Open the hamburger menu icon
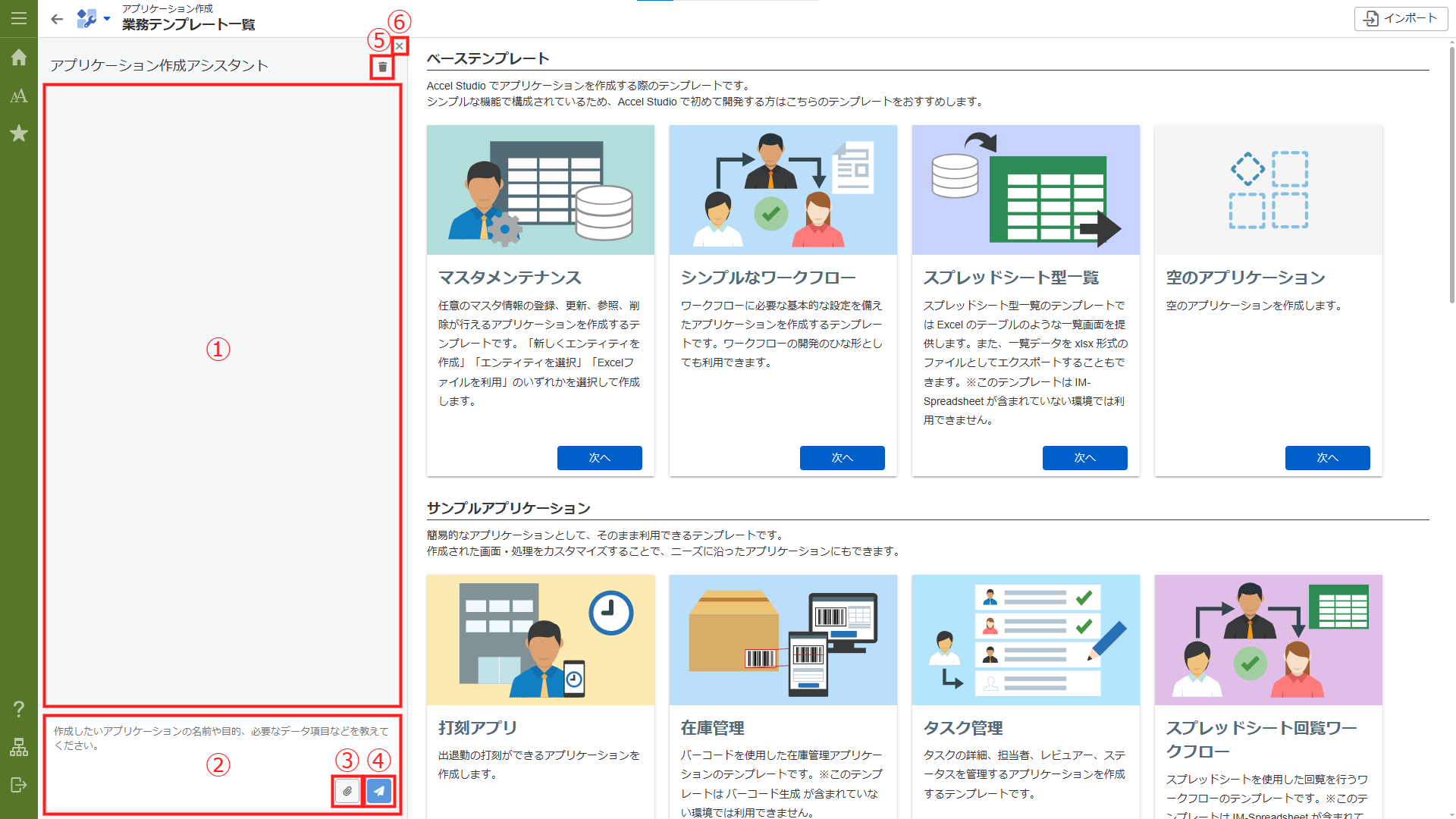Screen dimensions: 1456x819 coord(18,18)
